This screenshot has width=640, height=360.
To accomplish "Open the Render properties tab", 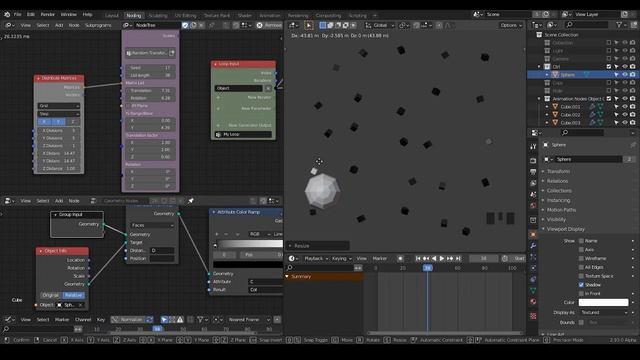I will [x=533, y=161].
